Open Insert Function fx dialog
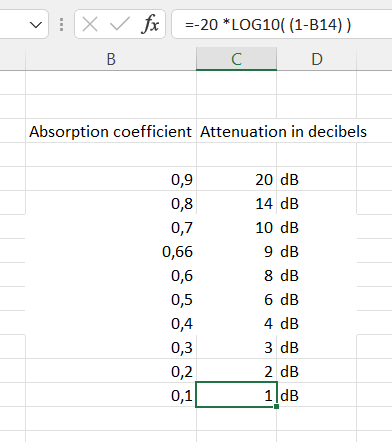 click(x=150, y=24)
